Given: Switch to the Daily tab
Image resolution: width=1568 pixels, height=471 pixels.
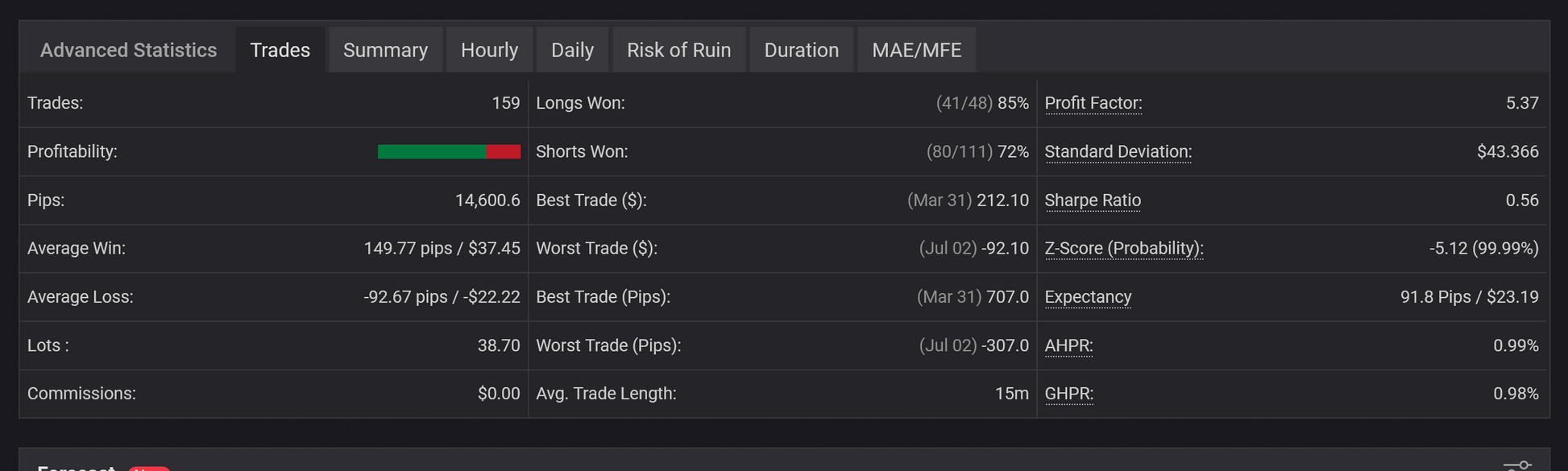Looking at the screenshot, I should point(572,50).
